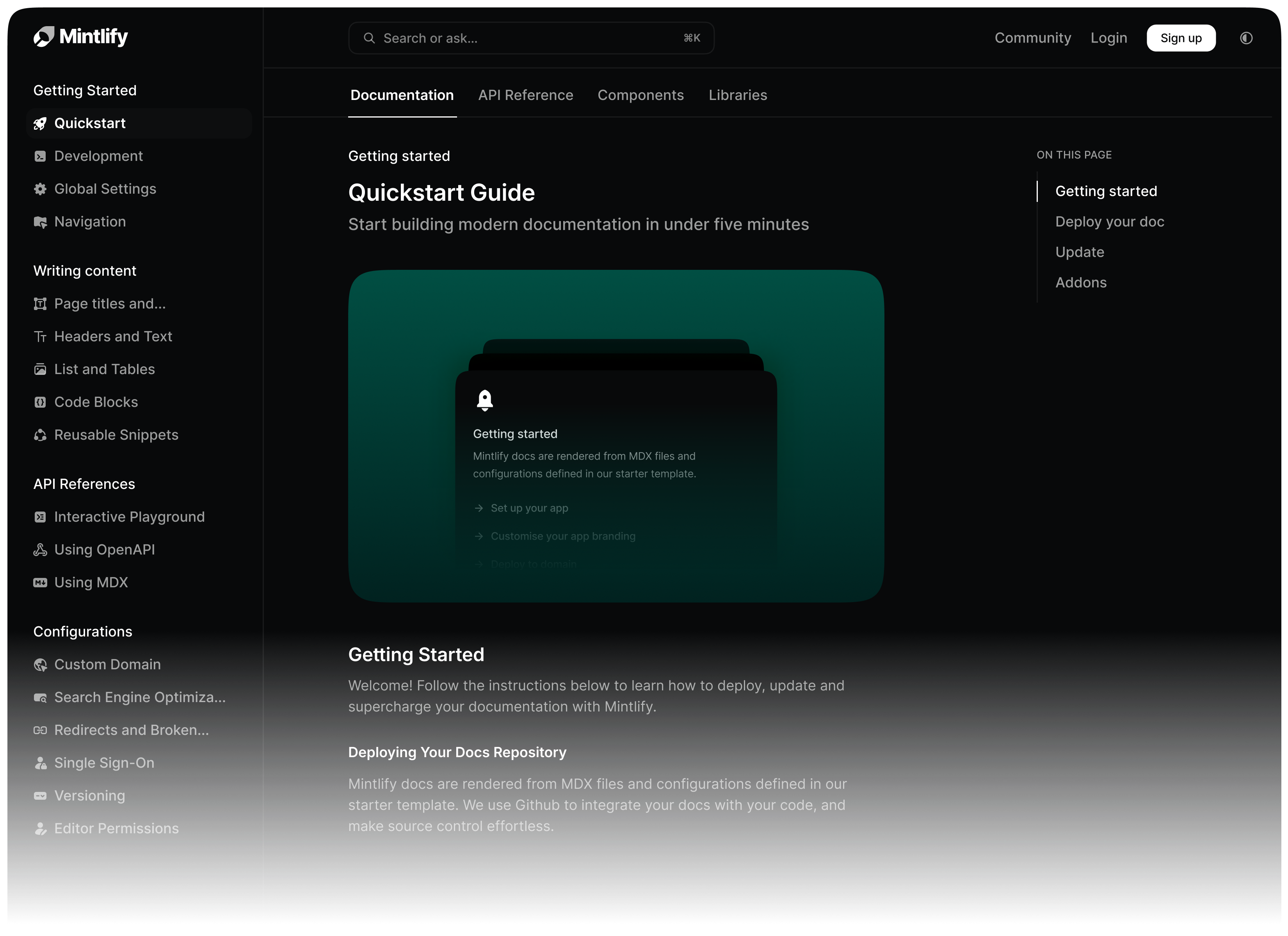Click the Headers and Text icon
The width and height of the screenshot is (1288, 936).
pyautogui.click(x=40, y=337)
